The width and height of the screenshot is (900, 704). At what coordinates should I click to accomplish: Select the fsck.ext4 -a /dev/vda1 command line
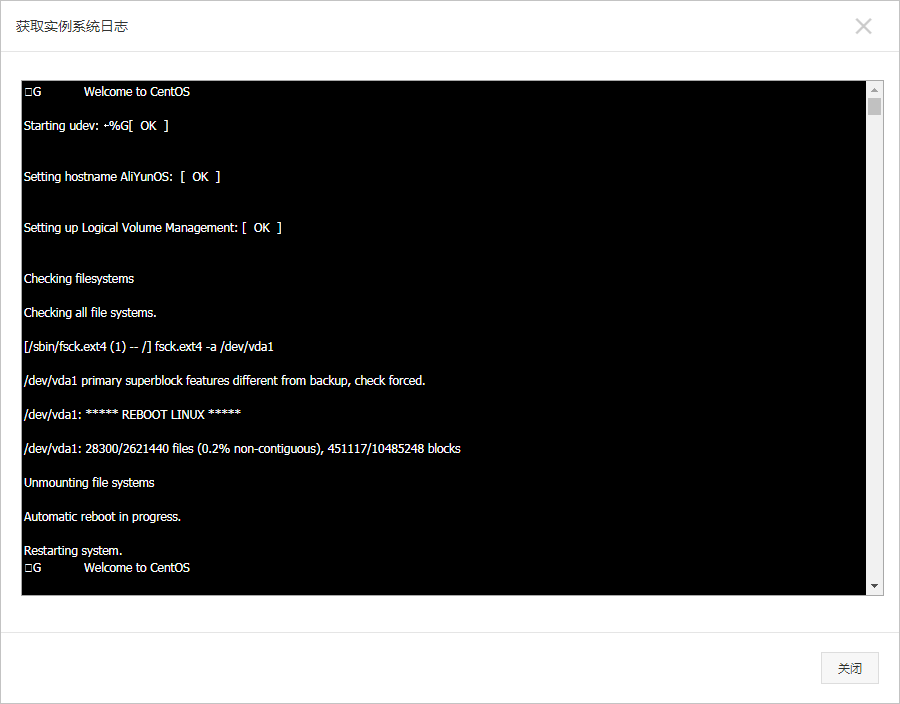click(x=149, y=347)
